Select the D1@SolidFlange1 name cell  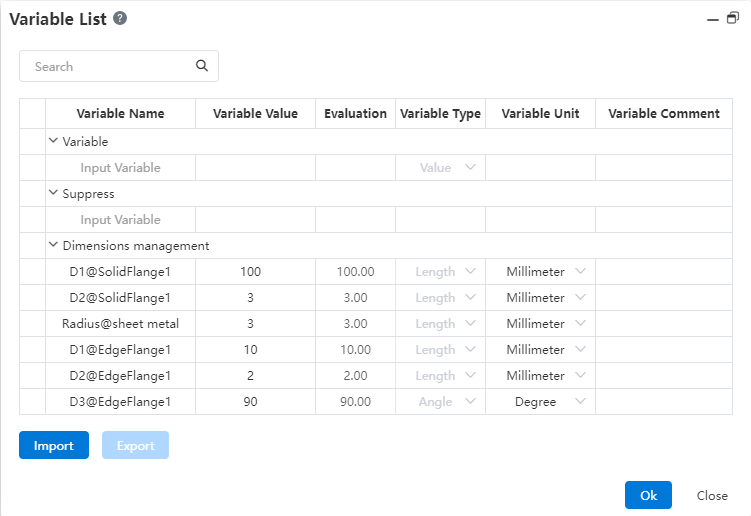point(120,272)
